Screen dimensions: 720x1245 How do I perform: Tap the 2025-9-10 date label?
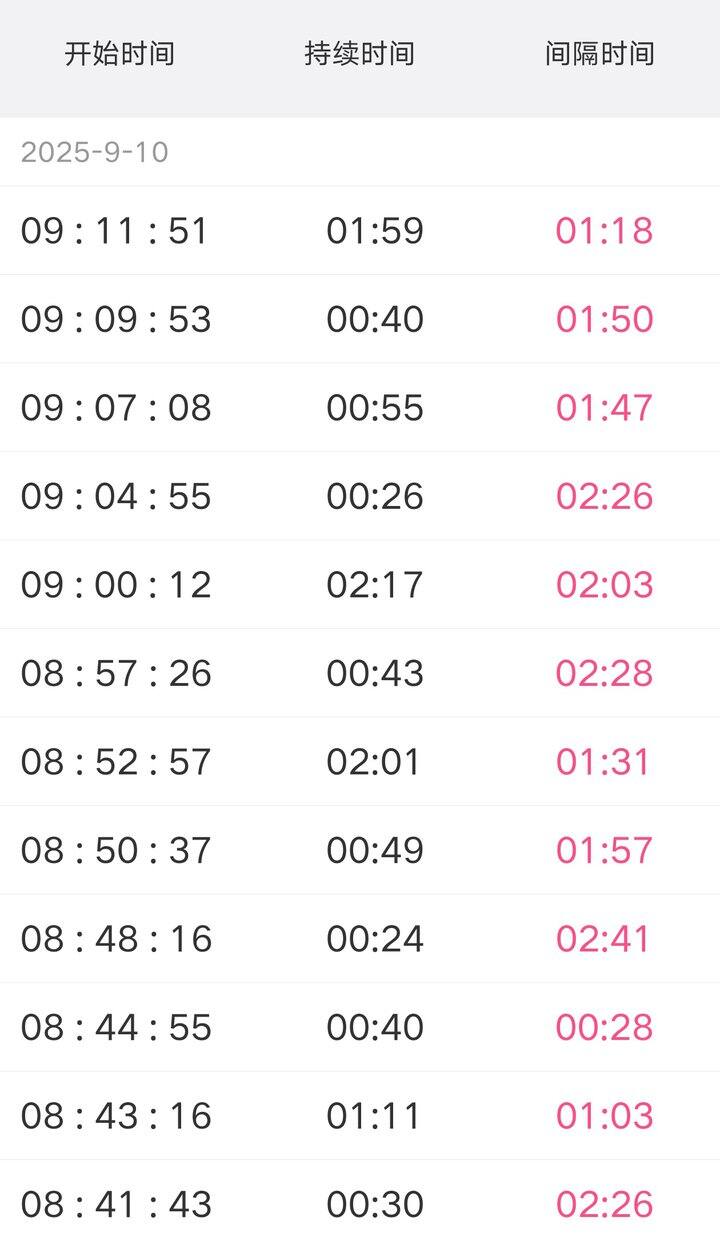click(95, 152)
